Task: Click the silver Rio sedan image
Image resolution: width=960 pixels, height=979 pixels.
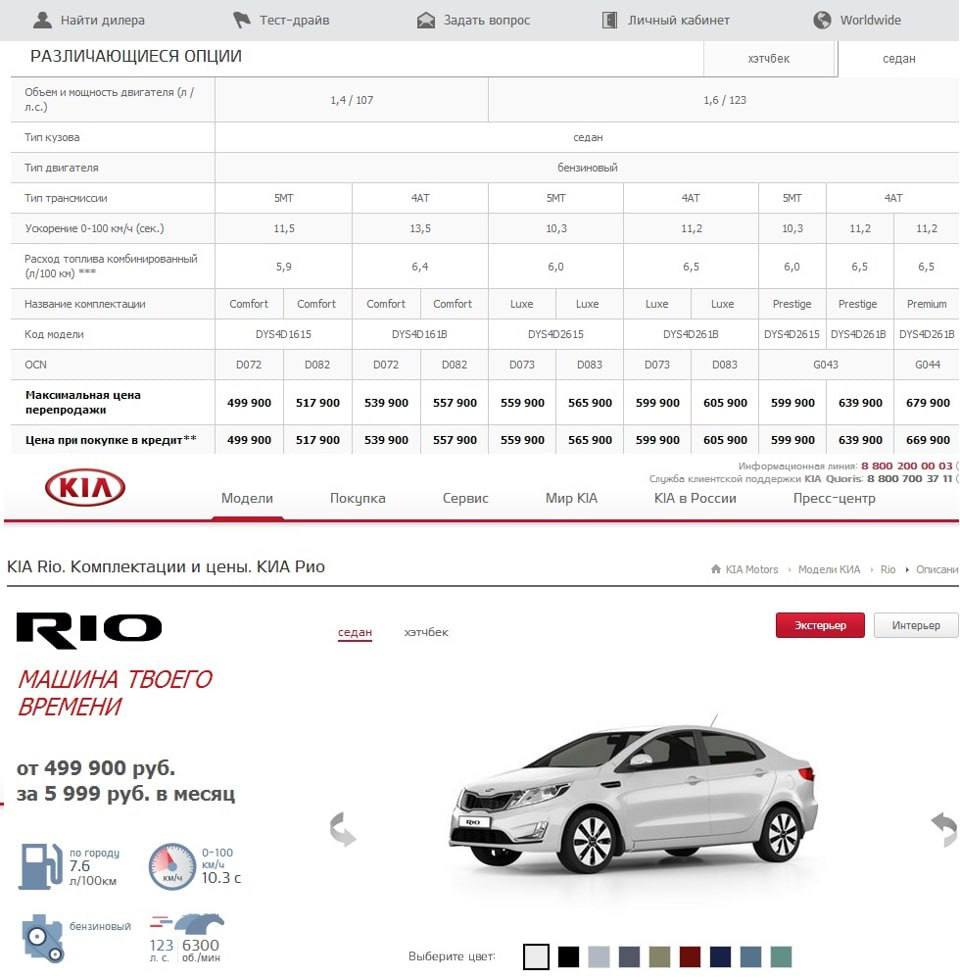Action: [x=632, y=796]
